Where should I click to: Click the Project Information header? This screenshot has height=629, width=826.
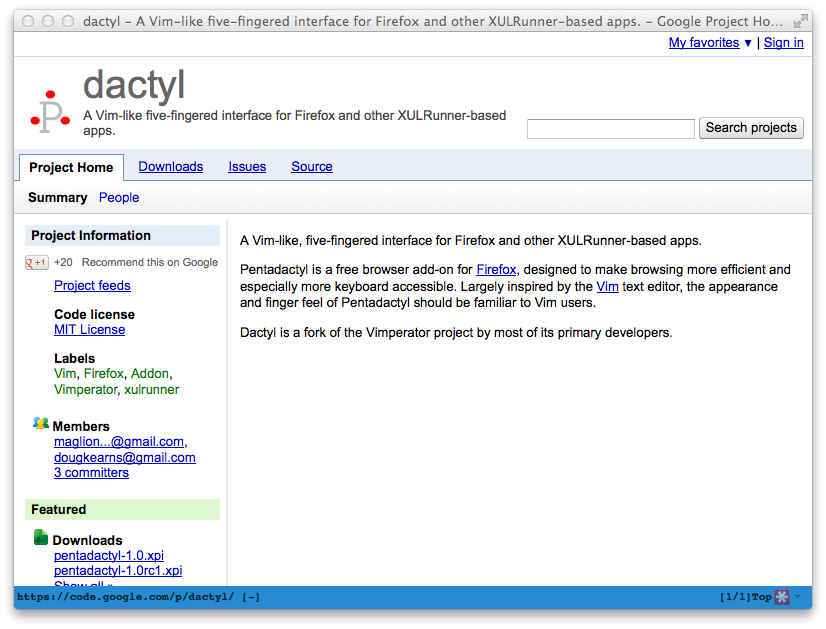(122, 235)
